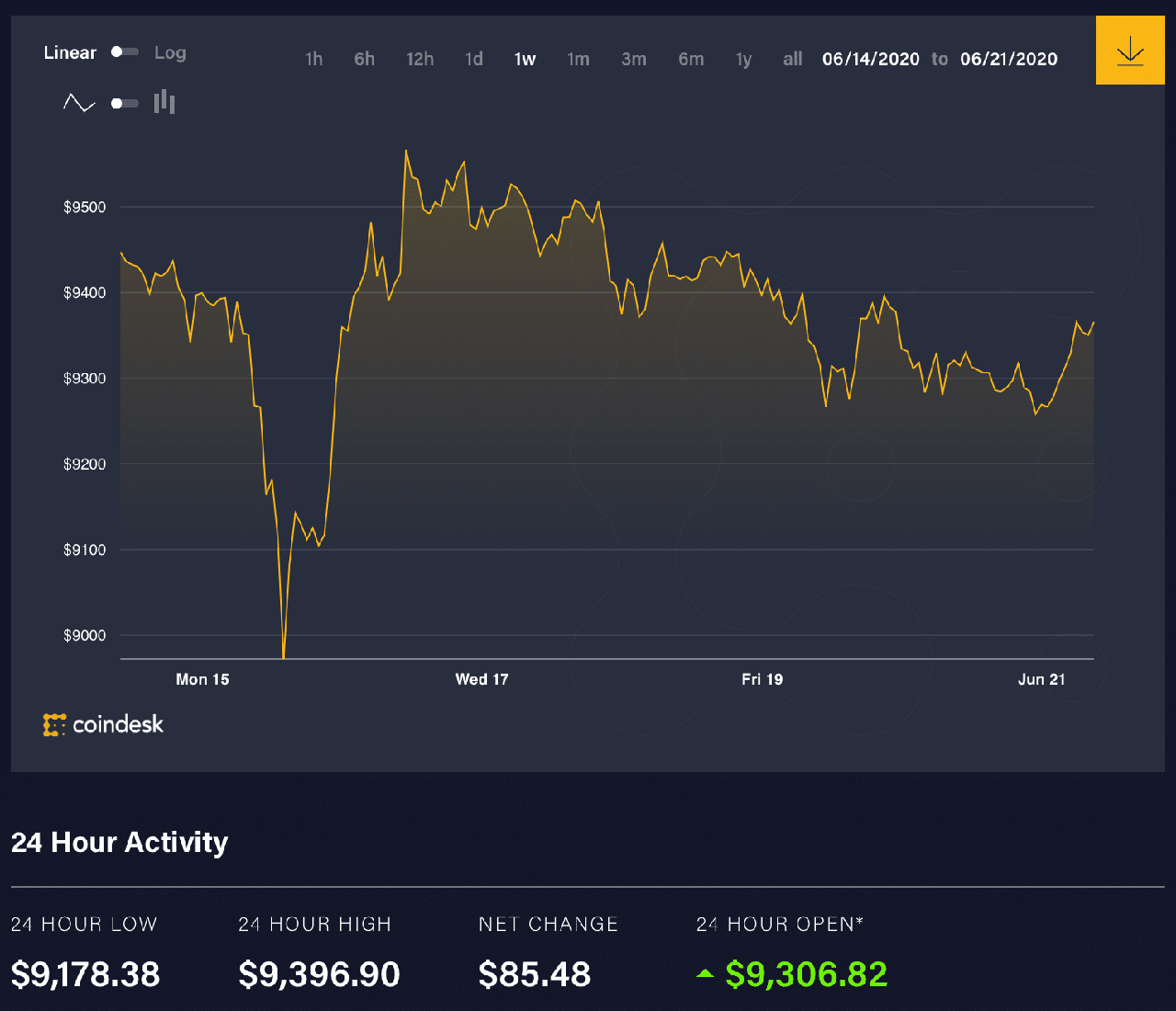Click the $9500 y-axis label
This screenshot has height=1011, width=1176.
point(85,207)
